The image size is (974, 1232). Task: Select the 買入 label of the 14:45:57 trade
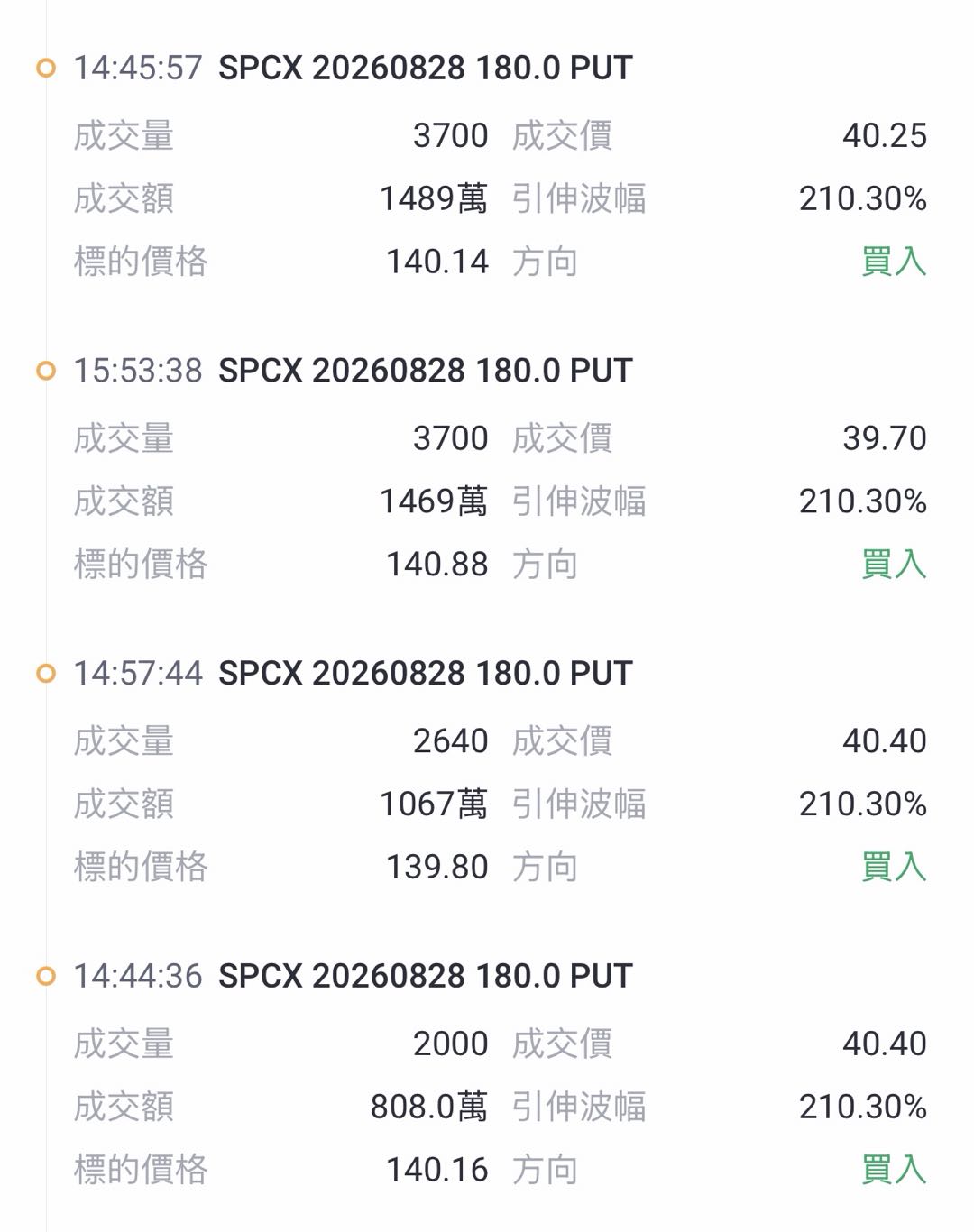894,262
